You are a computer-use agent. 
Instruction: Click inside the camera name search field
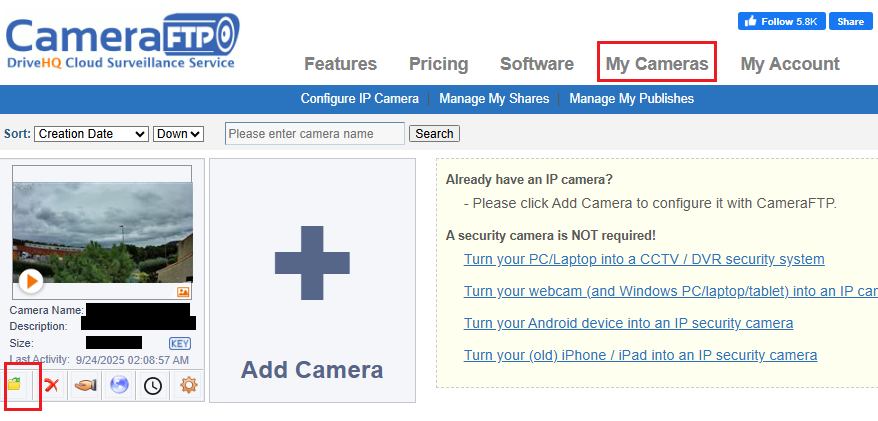pos(314,134)
